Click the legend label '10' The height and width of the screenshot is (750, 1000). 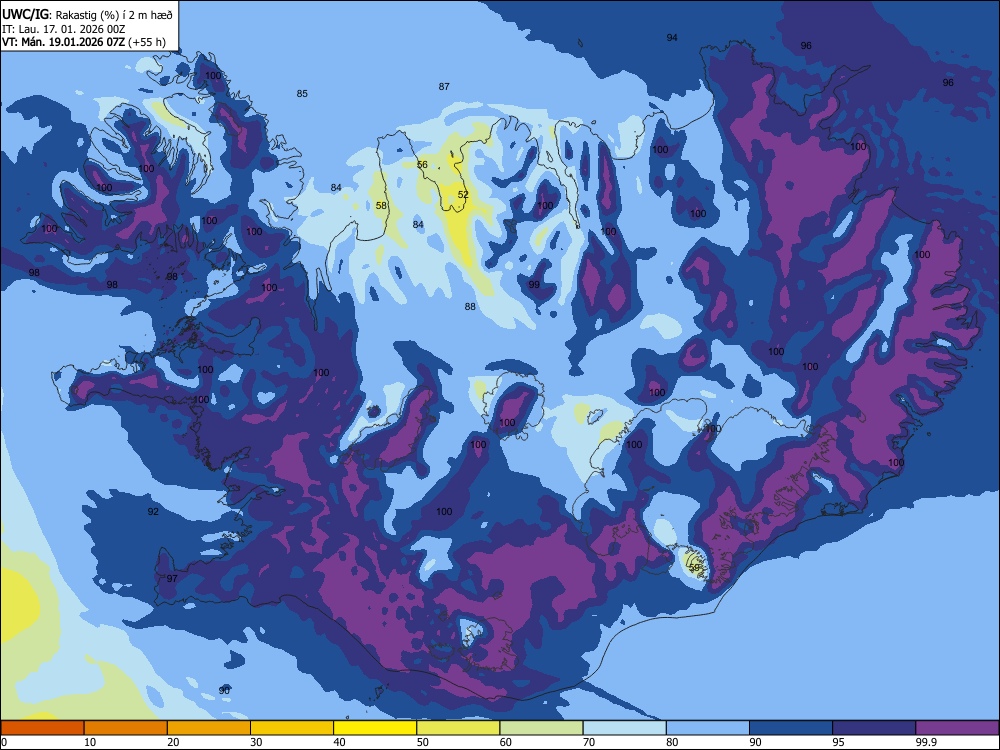pyautogui.click(x=90, y=742)
